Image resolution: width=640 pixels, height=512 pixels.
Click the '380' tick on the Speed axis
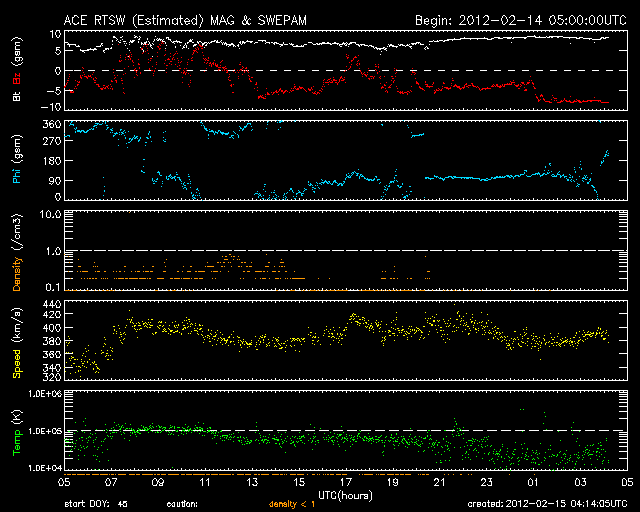52,341
